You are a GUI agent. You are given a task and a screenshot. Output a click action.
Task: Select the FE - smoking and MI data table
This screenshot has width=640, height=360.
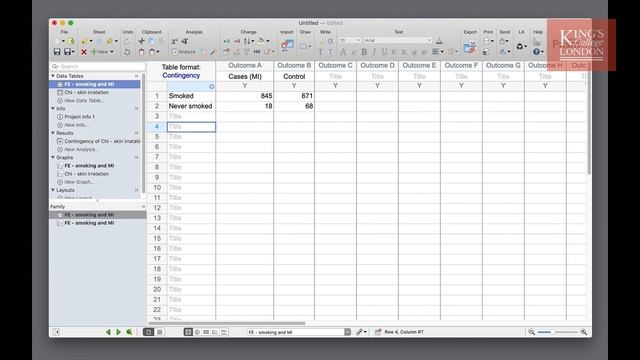click(95, 84)
